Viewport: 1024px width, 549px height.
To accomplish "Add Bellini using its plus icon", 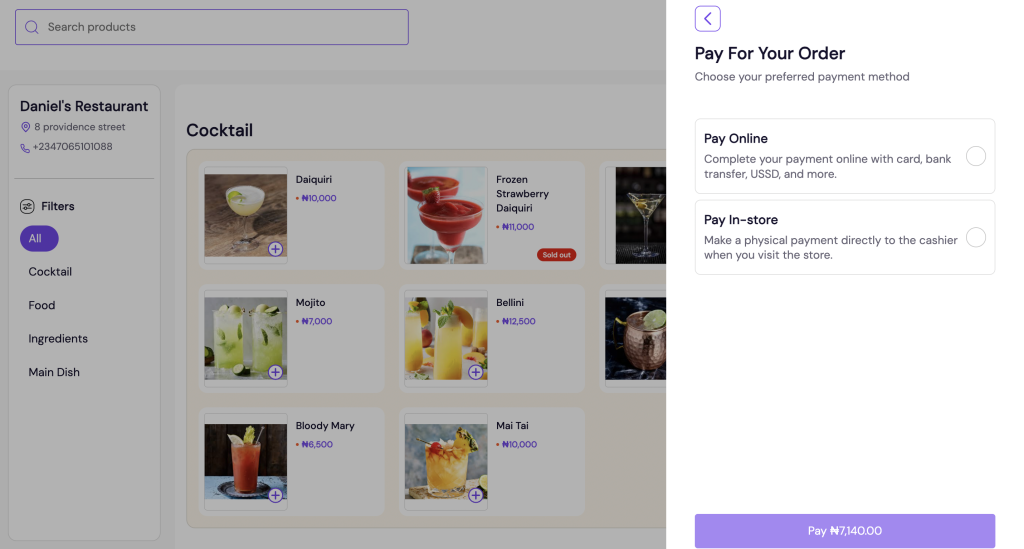I will [x=475, y=372].
